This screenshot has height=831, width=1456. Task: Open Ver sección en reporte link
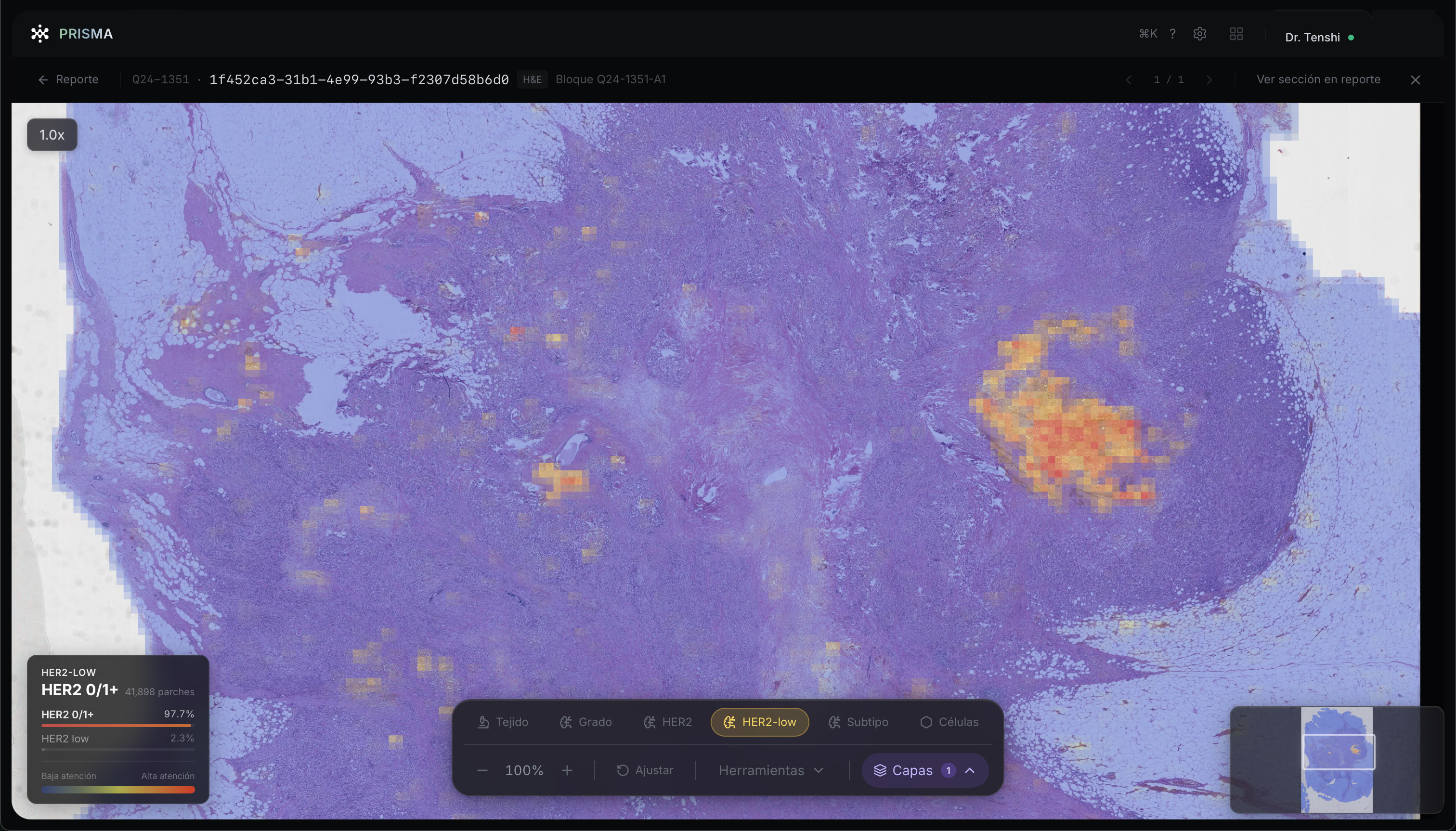click(1318, 79)
